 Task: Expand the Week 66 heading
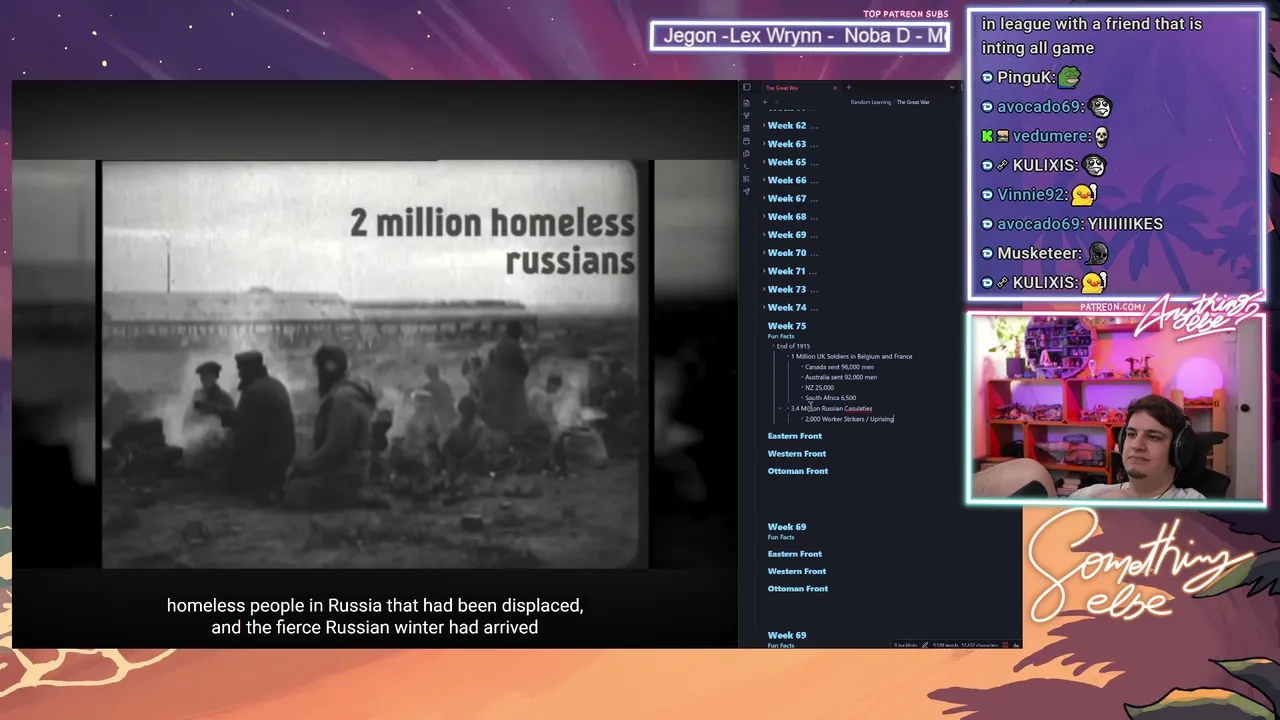pyautogui.click(x=764, y=180)
